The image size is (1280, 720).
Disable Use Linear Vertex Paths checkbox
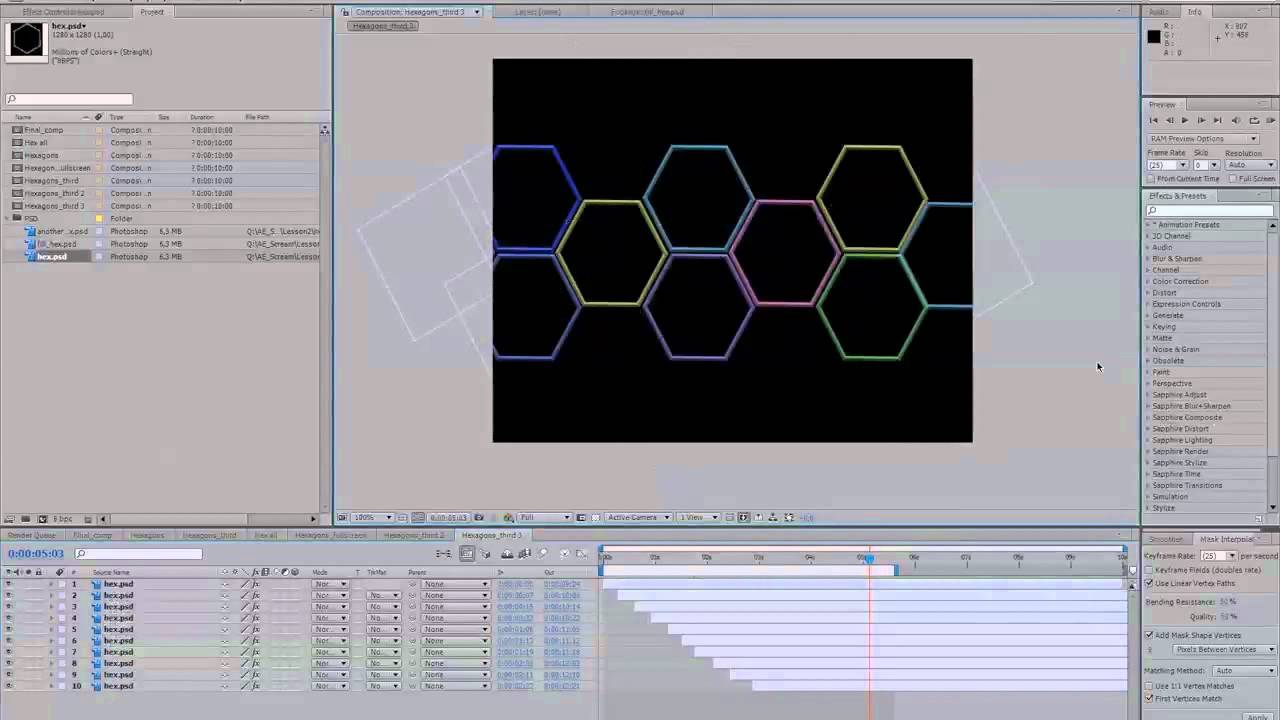(1149, 583)
